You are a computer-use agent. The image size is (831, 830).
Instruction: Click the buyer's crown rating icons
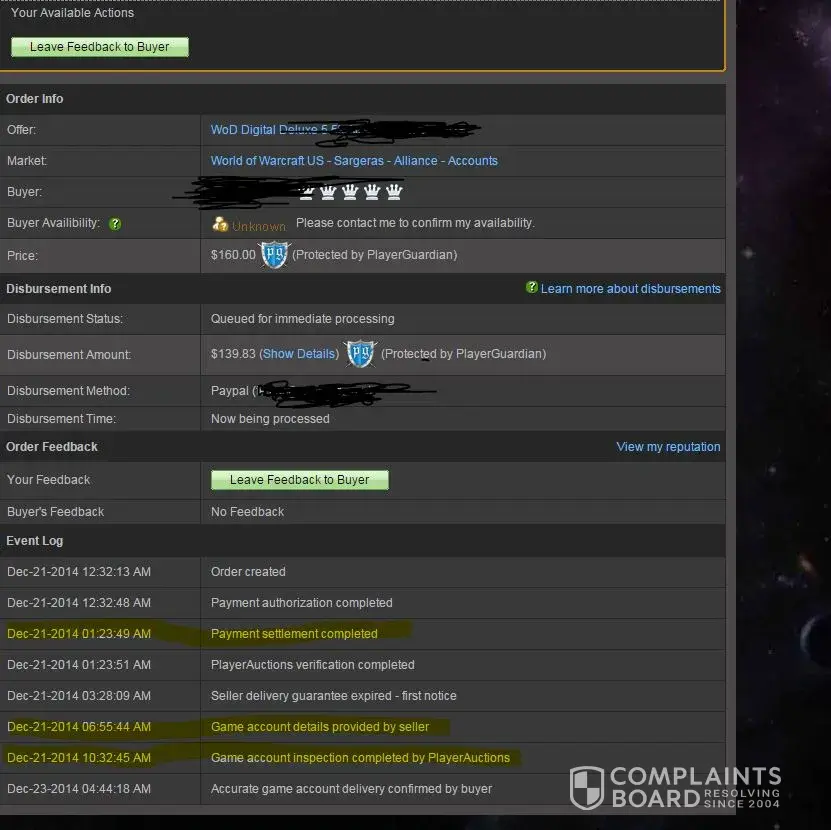click(351, 192)
